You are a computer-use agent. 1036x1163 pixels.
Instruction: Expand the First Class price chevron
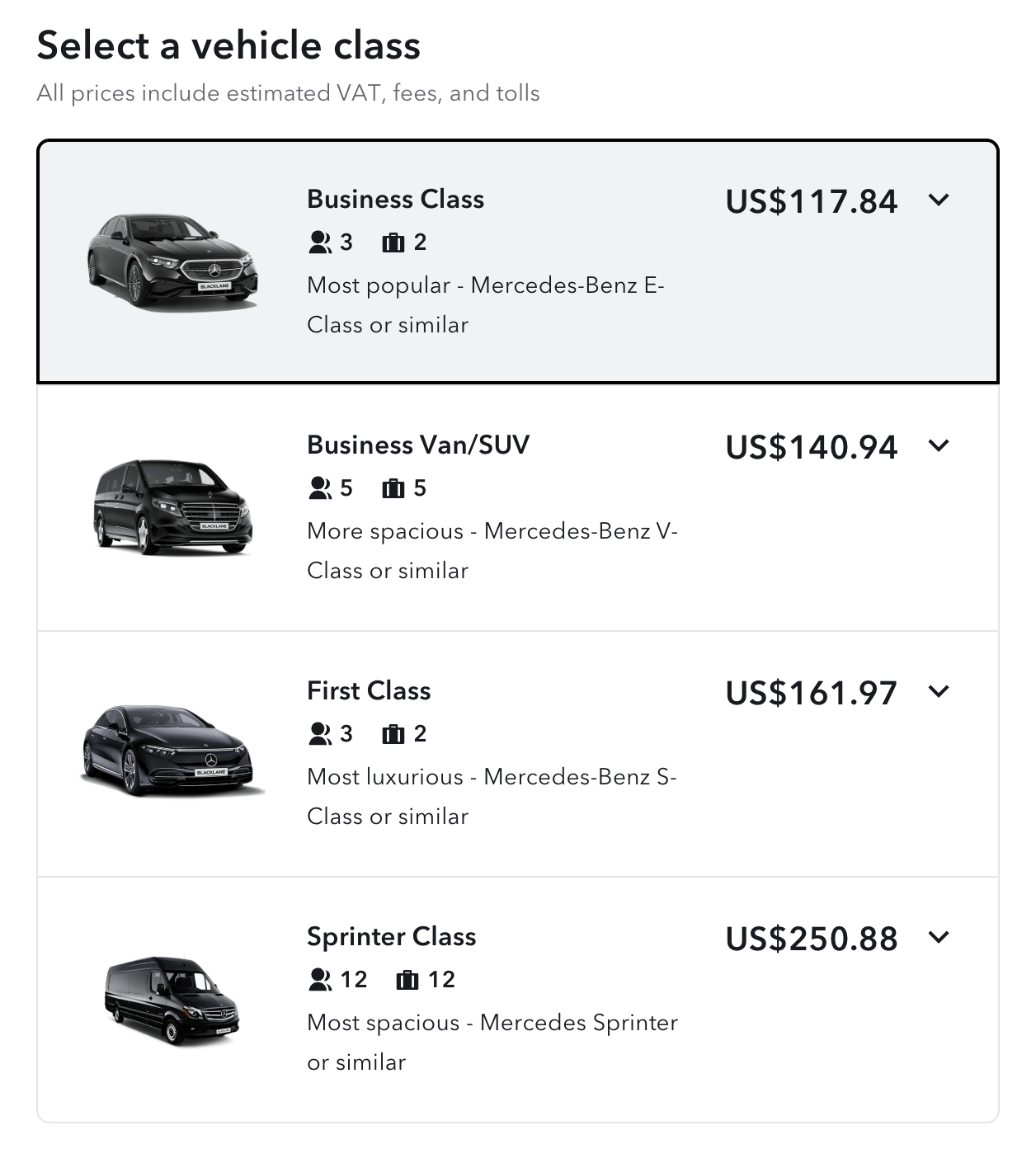[x=939, y=691]
